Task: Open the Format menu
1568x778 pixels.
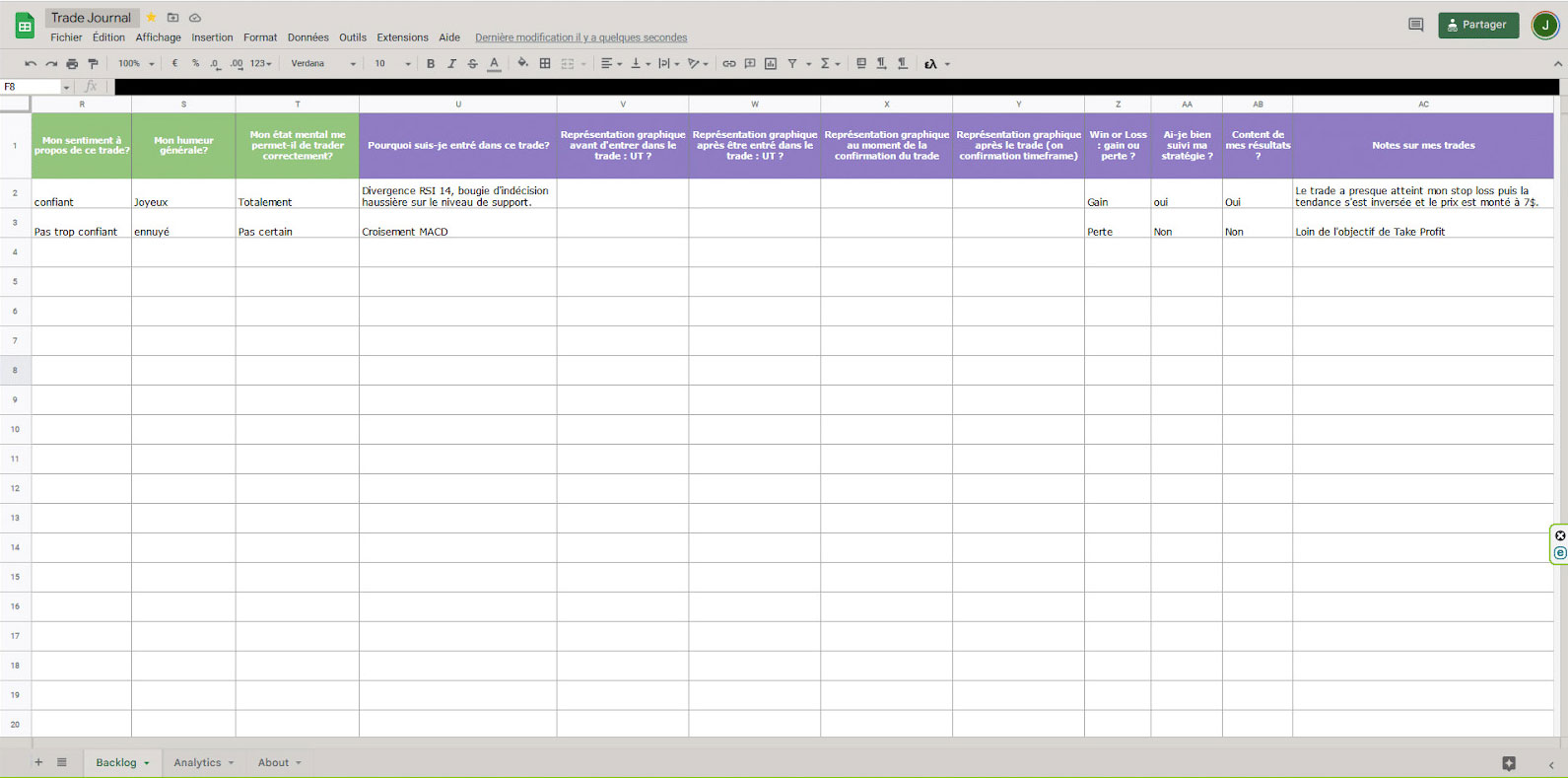Action: click(x=260, y=37)
